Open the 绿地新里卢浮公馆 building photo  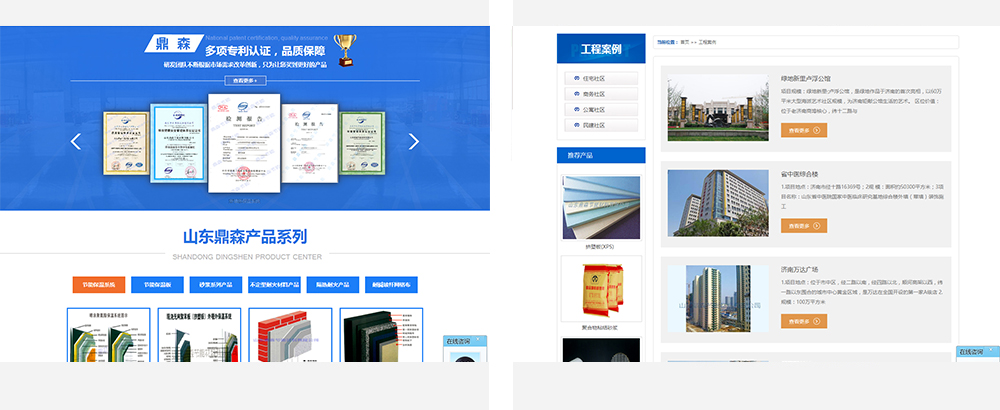718,108
